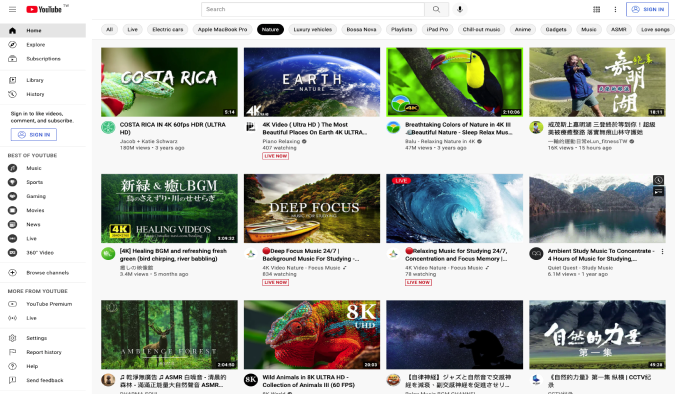Image resolution: width=675 pixels, height=394 pixels.
Task: Play the Healing Videos 4K thumbnail
Action: [x=169, y=208]
